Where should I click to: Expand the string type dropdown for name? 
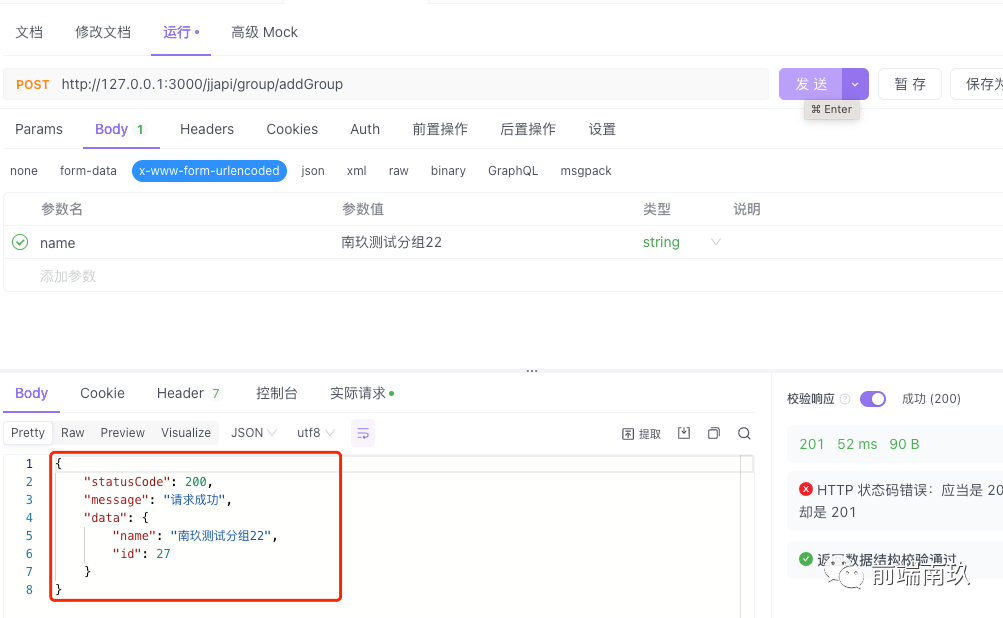tap(715, 242)
